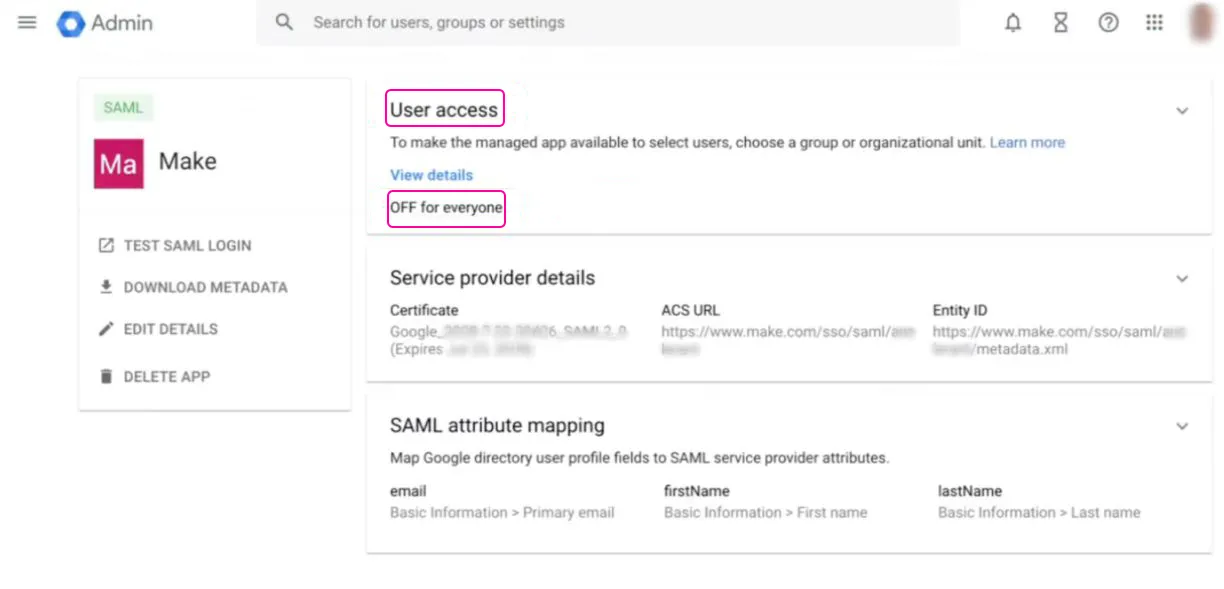Click the Google Admin logo
Viewport: 1224px width, 589px height.
click(x=105, y=22)
